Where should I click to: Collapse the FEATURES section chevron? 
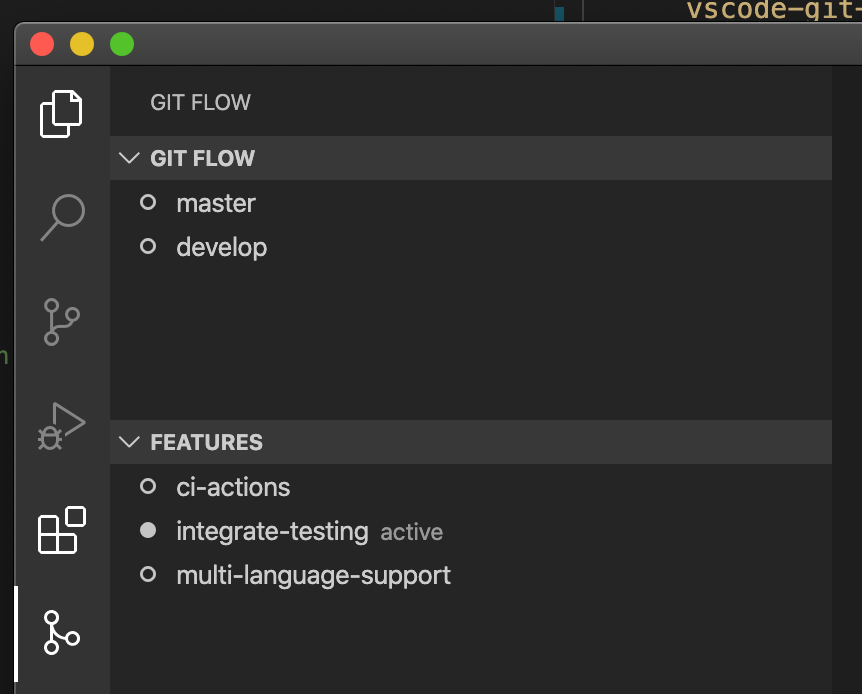pos(130,442)
